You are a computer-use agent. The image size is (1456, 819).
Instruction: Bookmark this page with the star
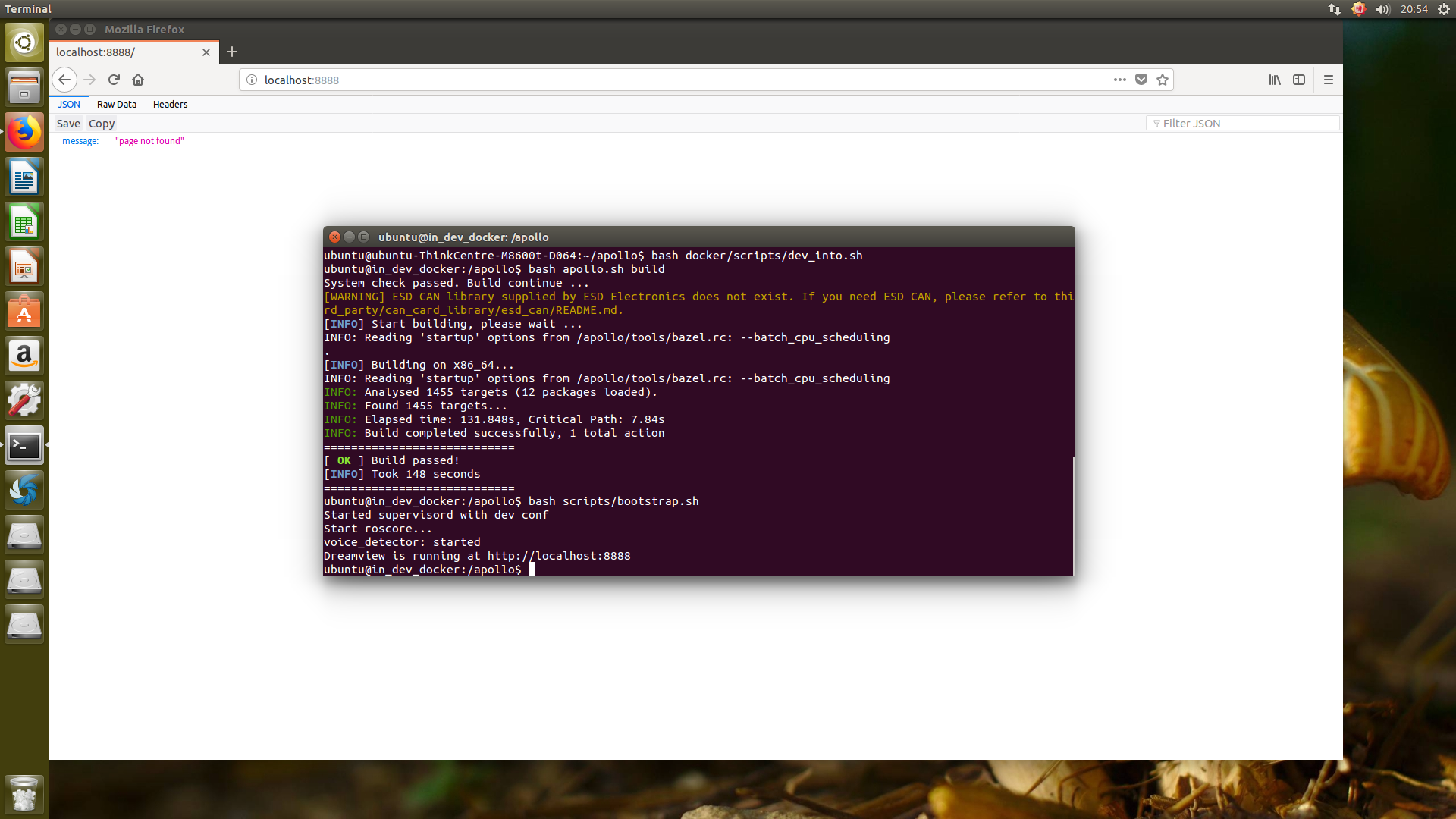(1163, 80)
